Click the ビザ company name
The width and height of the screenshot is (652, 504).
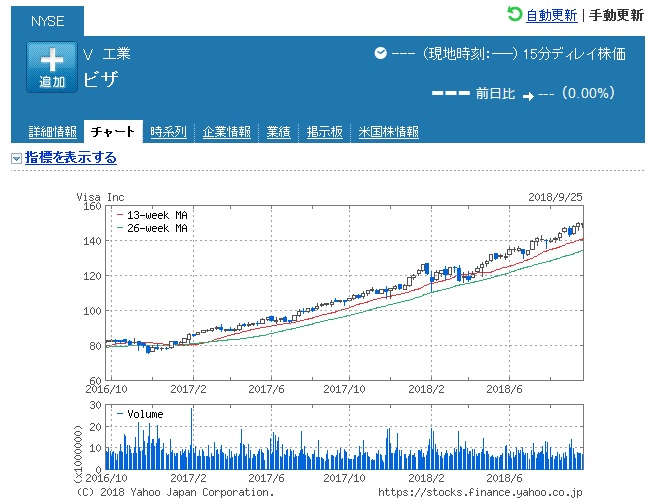click(101, 79)
